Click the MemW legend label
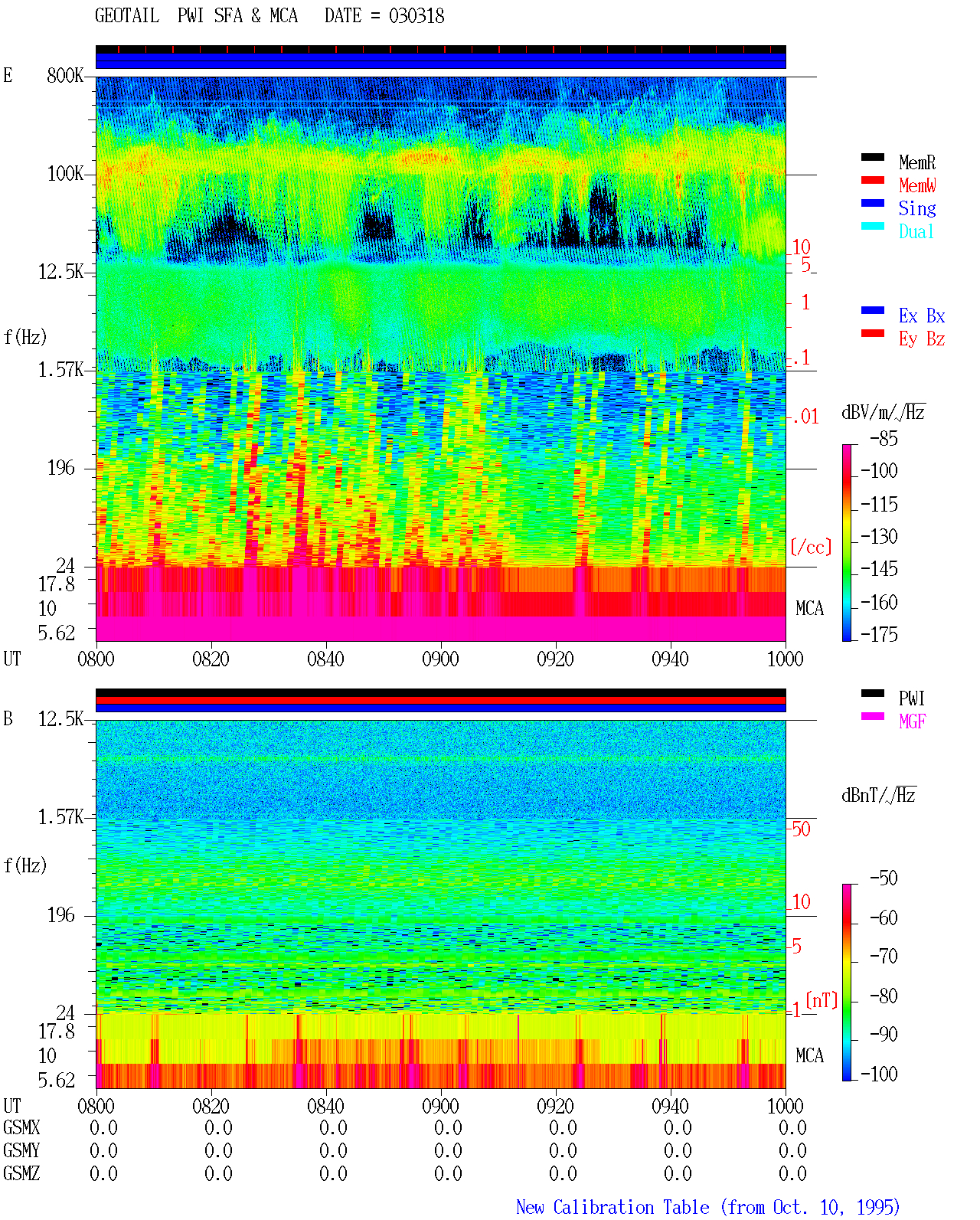This screenshot has width=980, height=1220. (917, 185)
